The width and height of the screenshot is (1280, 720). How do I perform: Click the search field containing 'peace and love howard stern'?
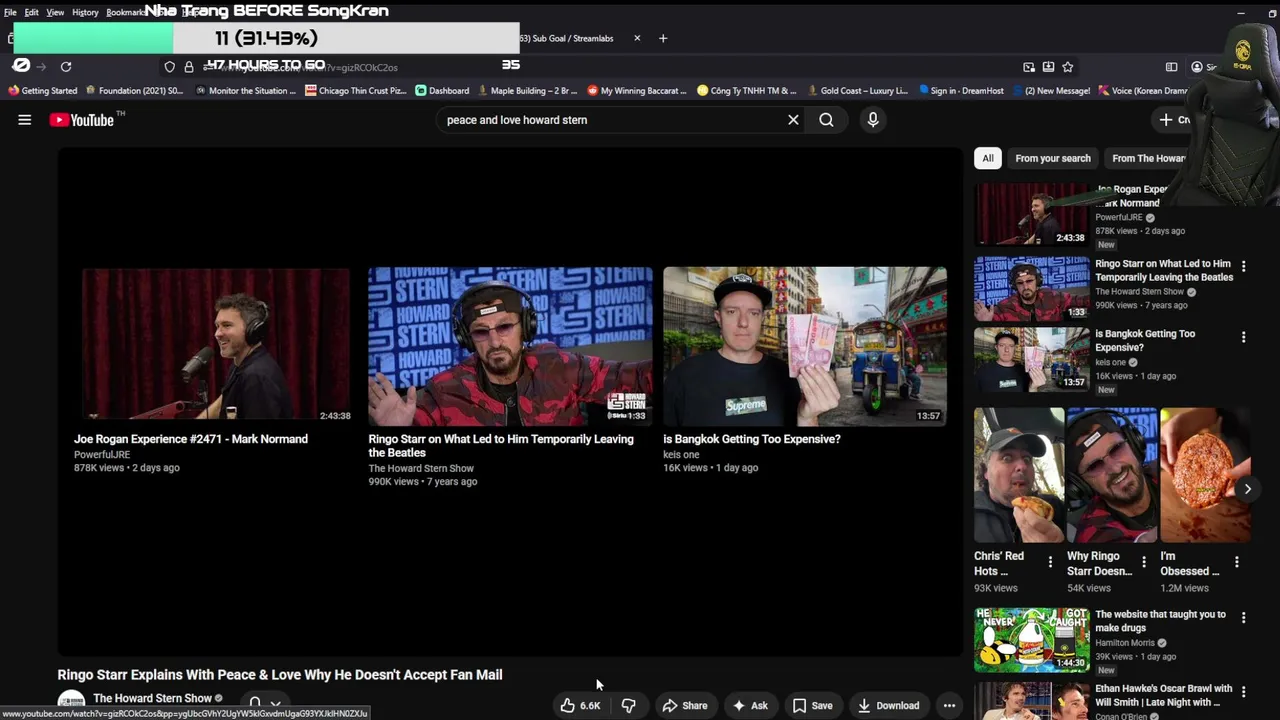click(610, 120)
